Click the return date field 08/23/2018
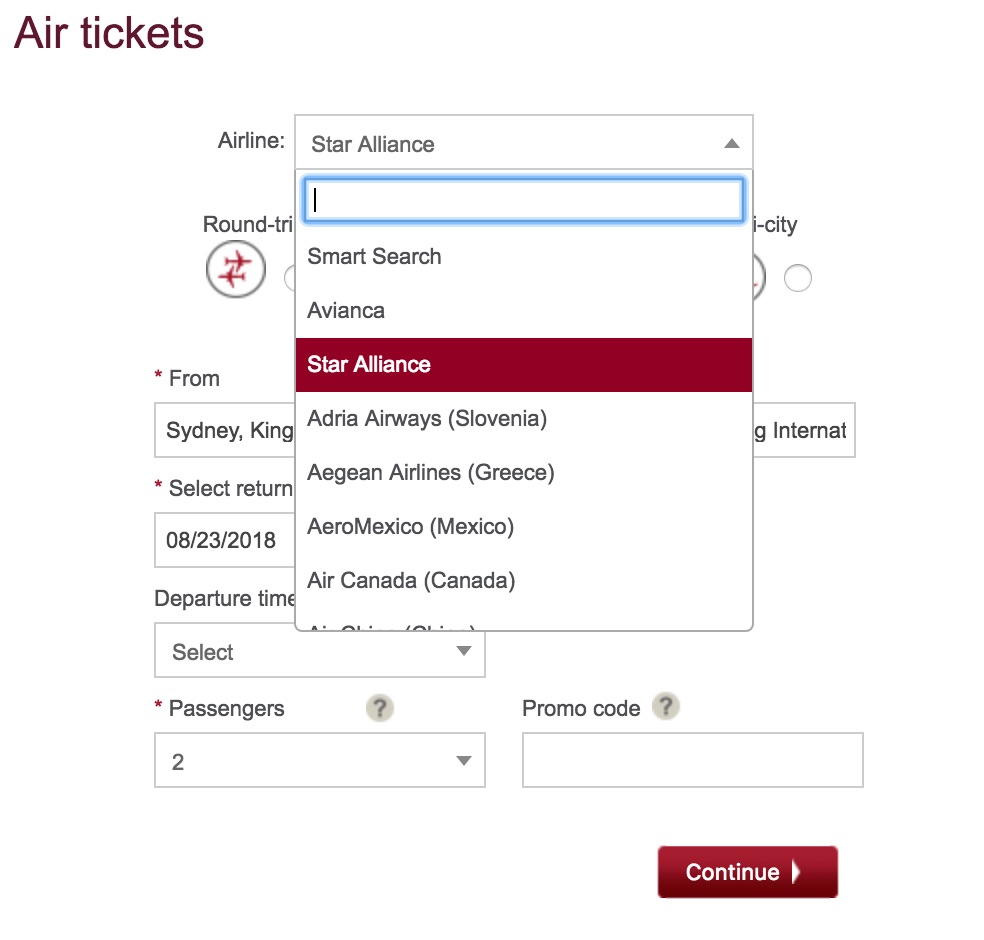Screen dimensions: 984x940 coord(225,540)
